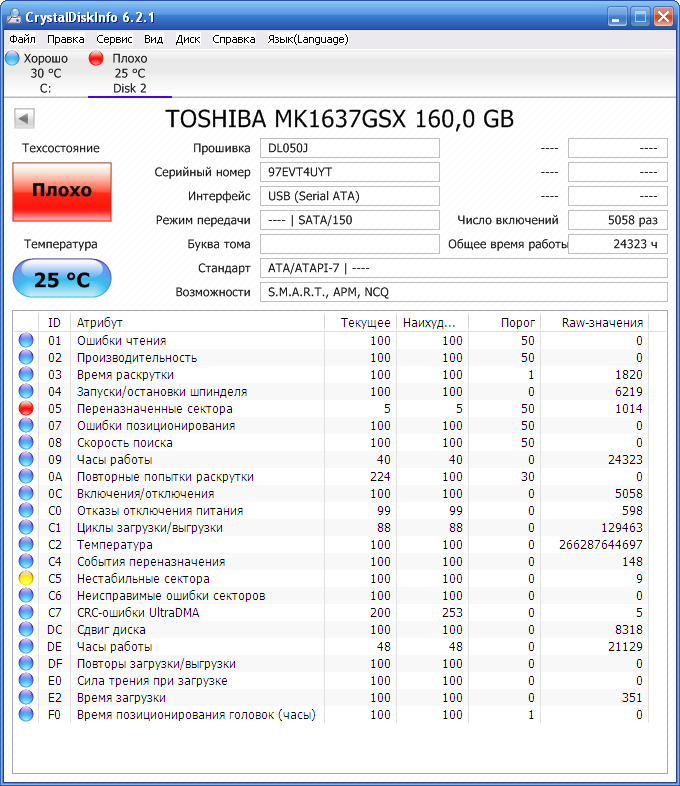Viewport: 680px width, 786px height.
Task: Select the Скорость поиска row
Action: tap(331, 443)
